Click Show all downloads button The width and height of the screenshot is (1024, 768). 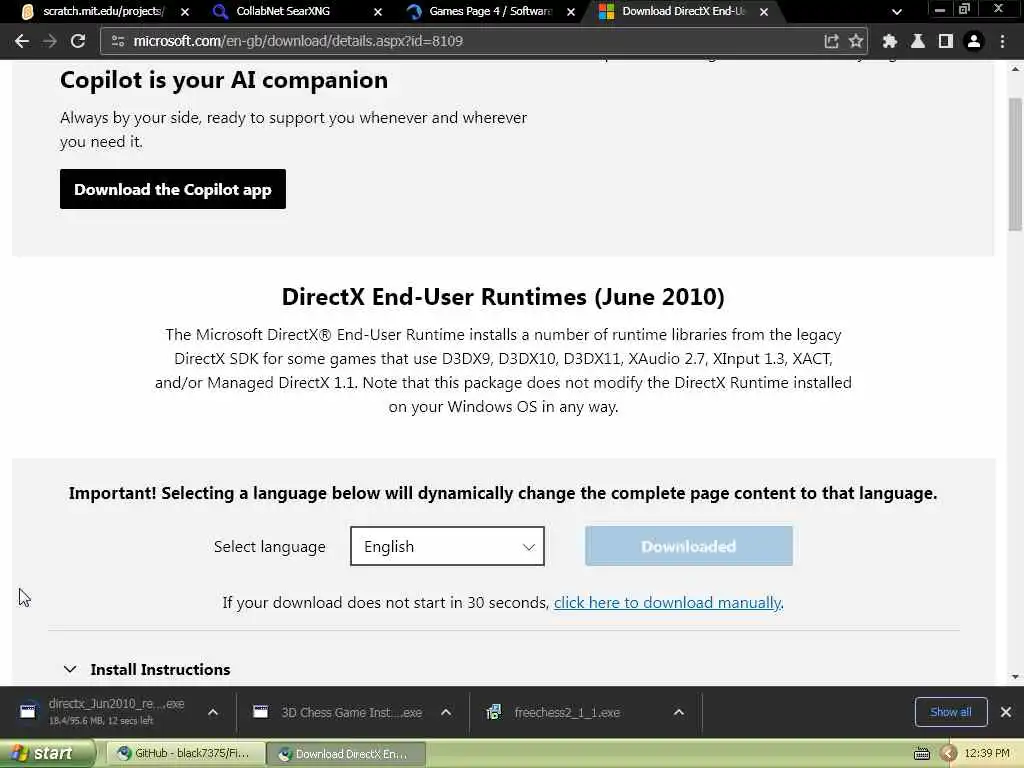coord(951,712)
